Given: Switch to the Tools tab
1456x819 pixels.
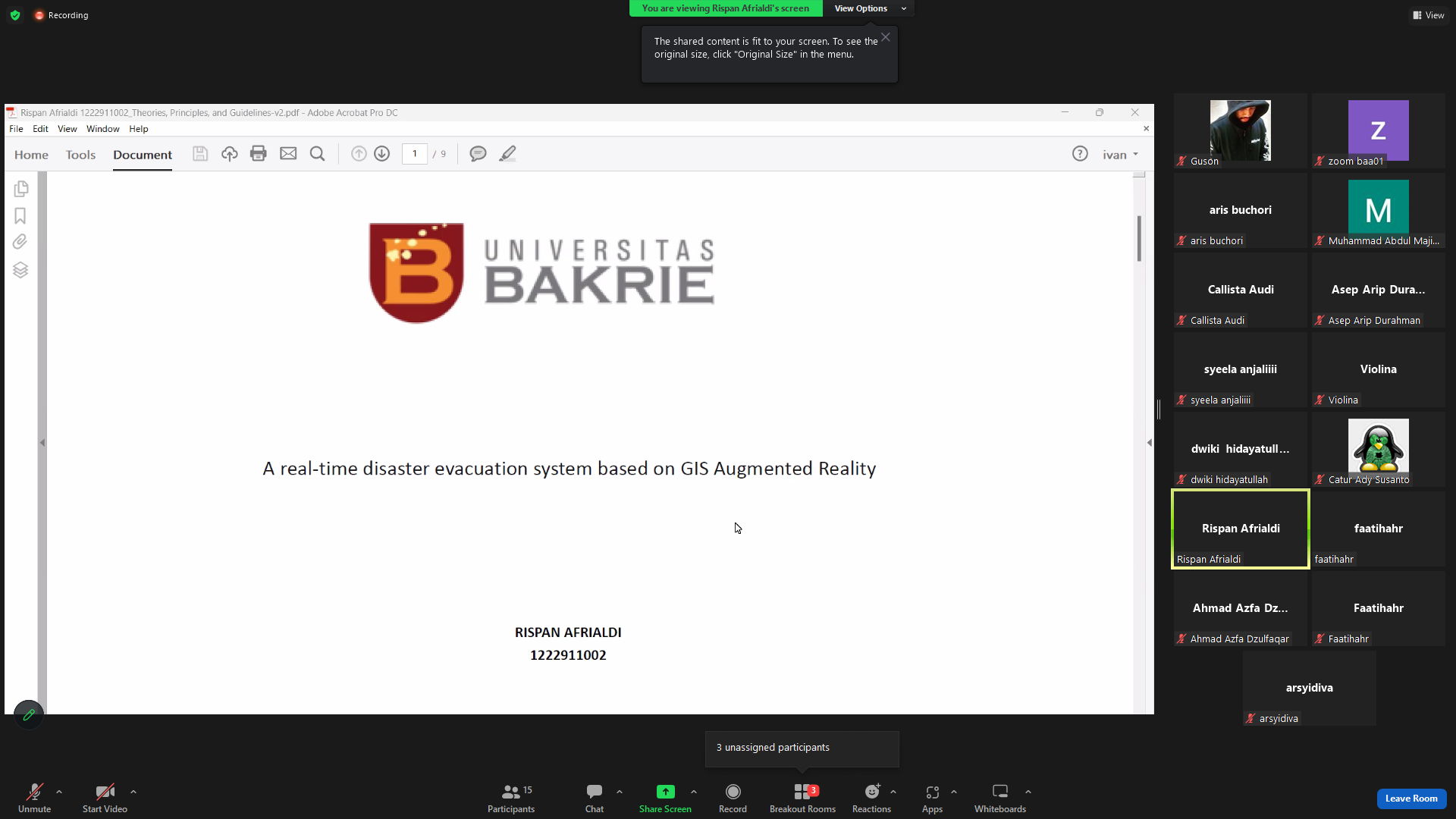Looking at the screenshot, I should click(80, 155).
